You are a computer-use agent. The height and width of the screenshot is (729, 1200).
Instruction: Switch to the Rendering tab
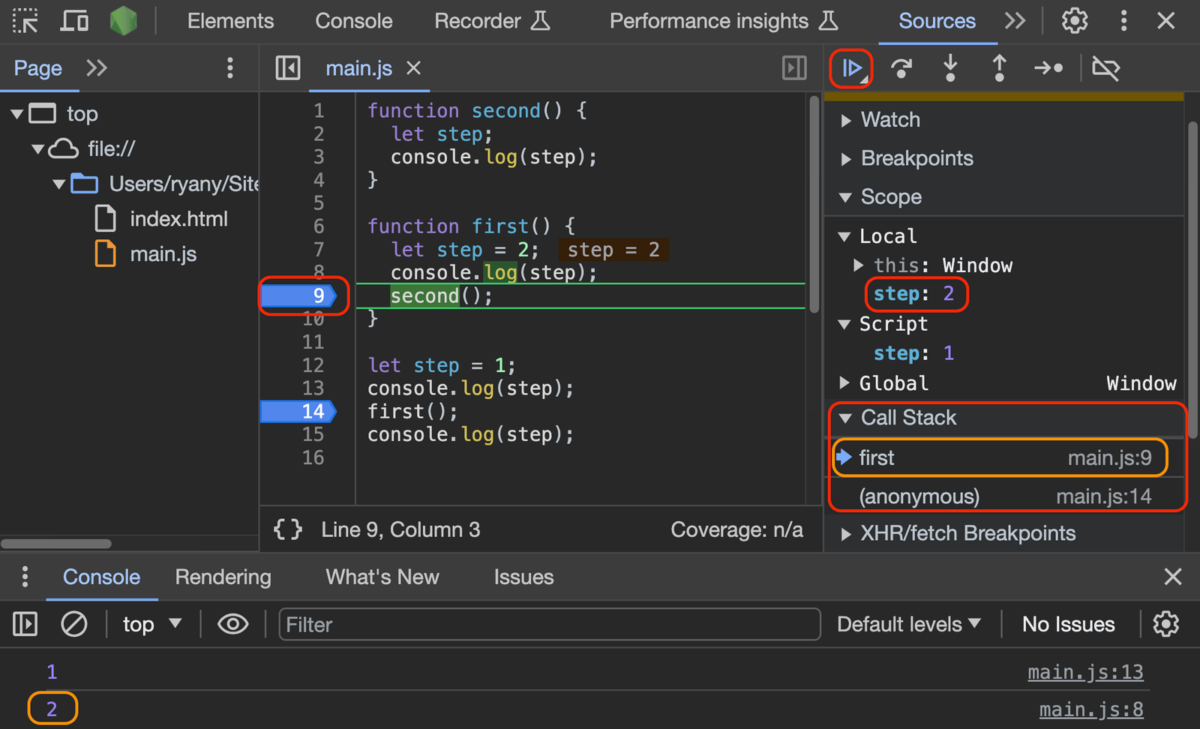[x=223, y=577]
